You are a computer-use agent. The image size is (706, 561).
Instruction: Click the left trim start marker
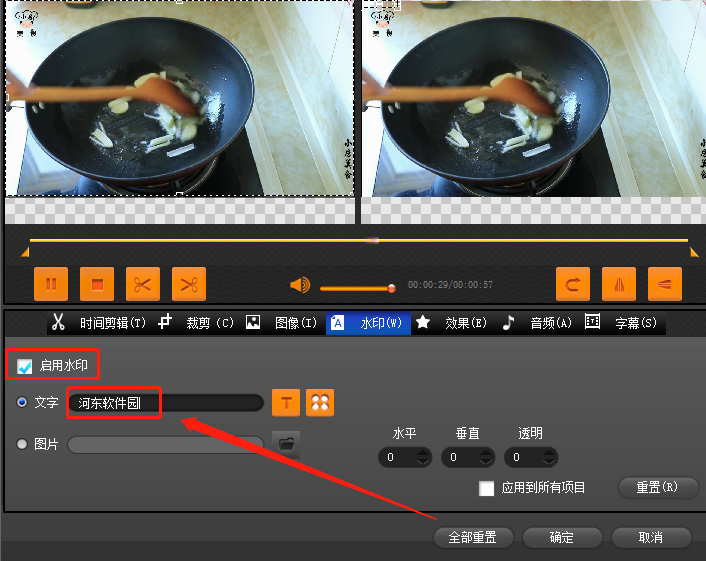point(25,252)
